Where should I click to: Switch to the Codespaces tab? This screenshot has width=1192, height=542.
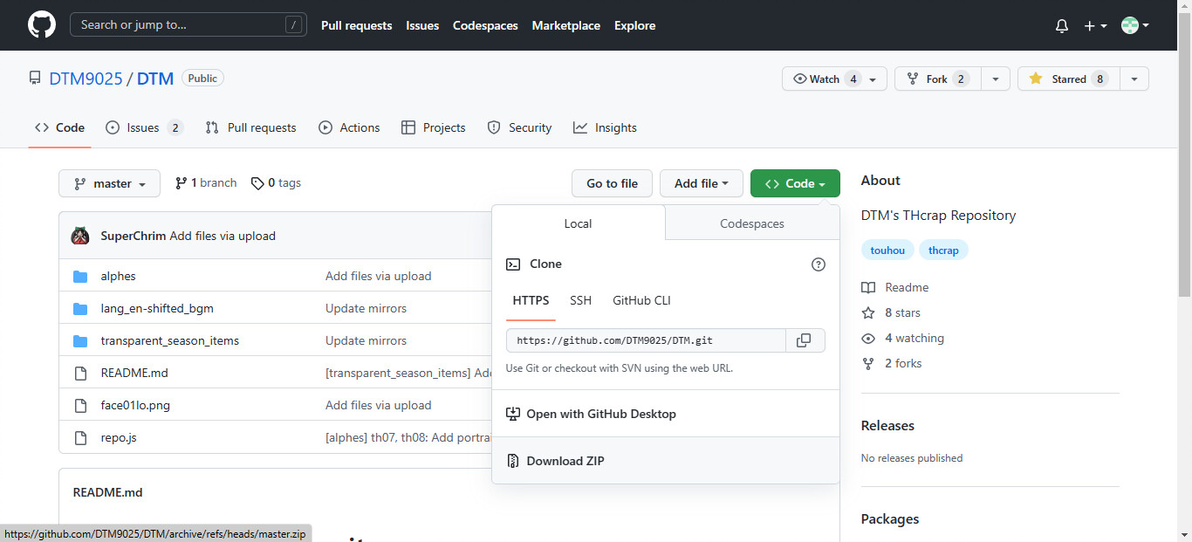pyautogui.click(x=752, y=224)
